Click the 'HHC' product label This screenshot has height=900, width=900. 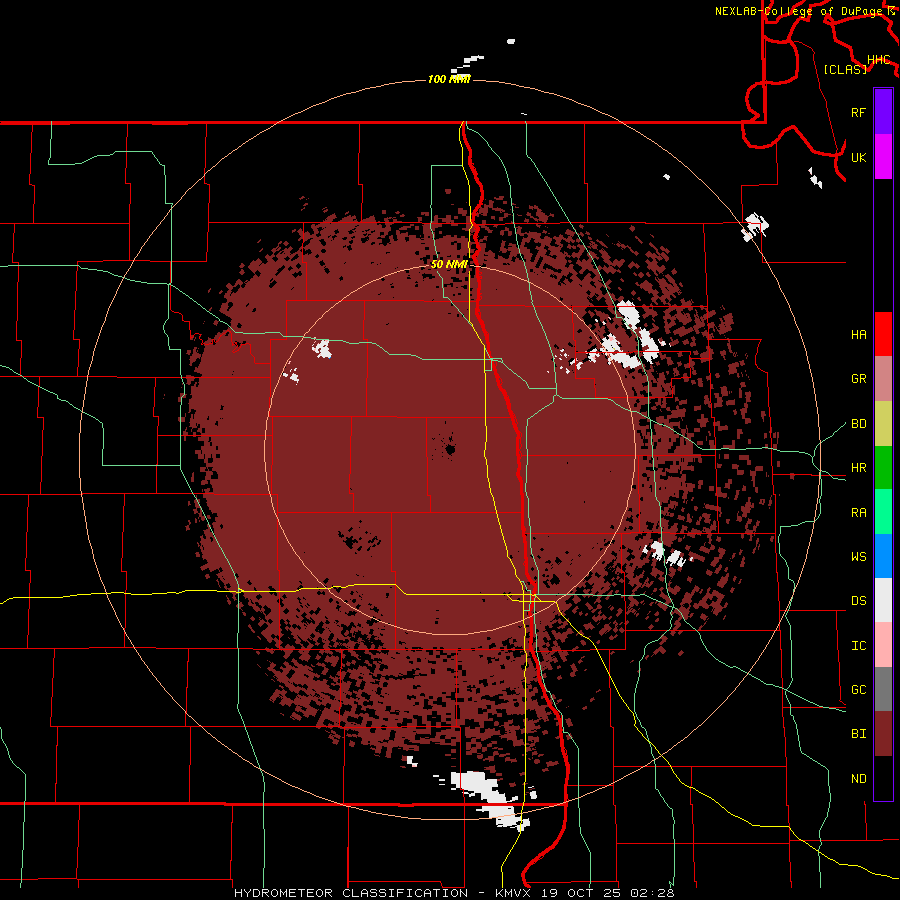click(x=878, y=60)
